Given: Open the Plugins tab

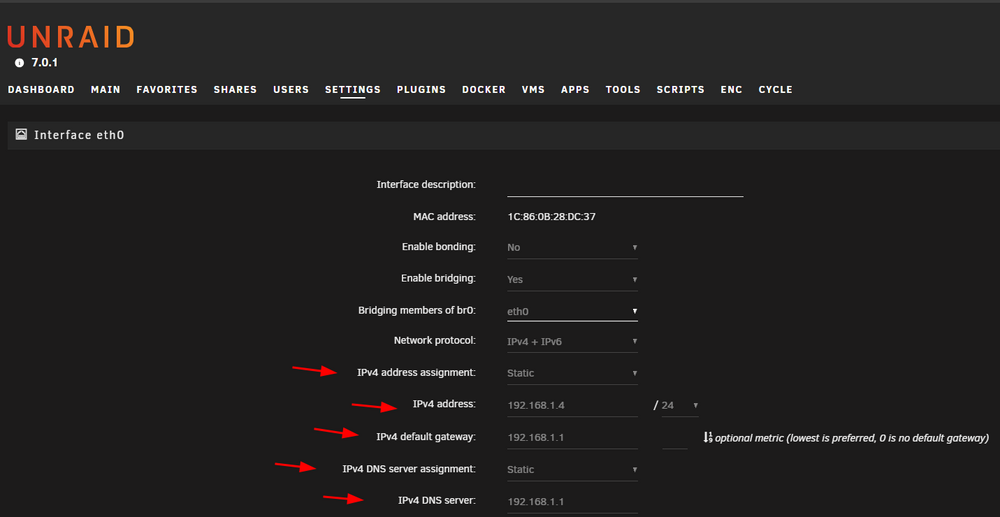Looking at the screenshot, I should 421,90.
